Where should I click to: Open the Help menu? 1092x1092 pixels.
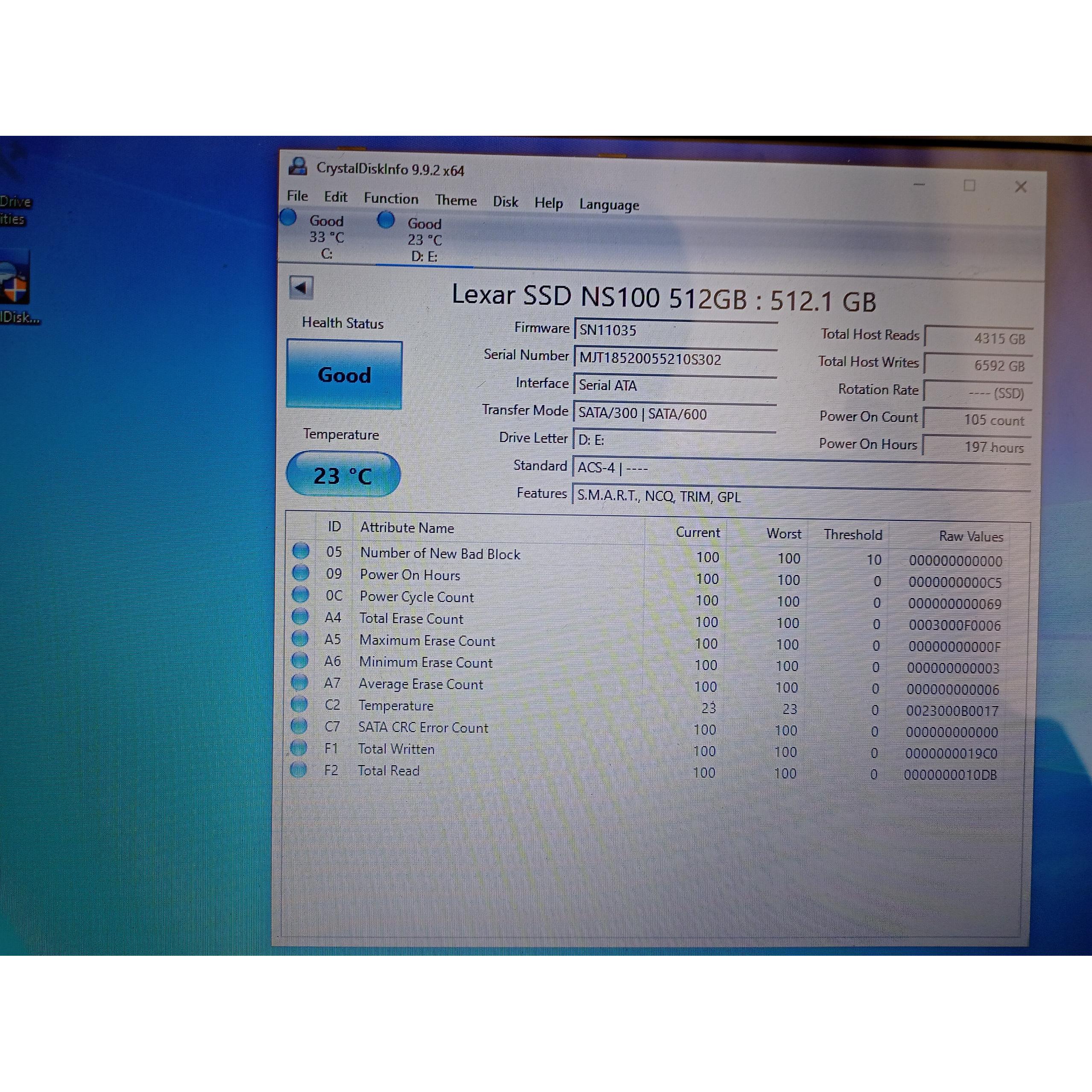coord(548,203)
